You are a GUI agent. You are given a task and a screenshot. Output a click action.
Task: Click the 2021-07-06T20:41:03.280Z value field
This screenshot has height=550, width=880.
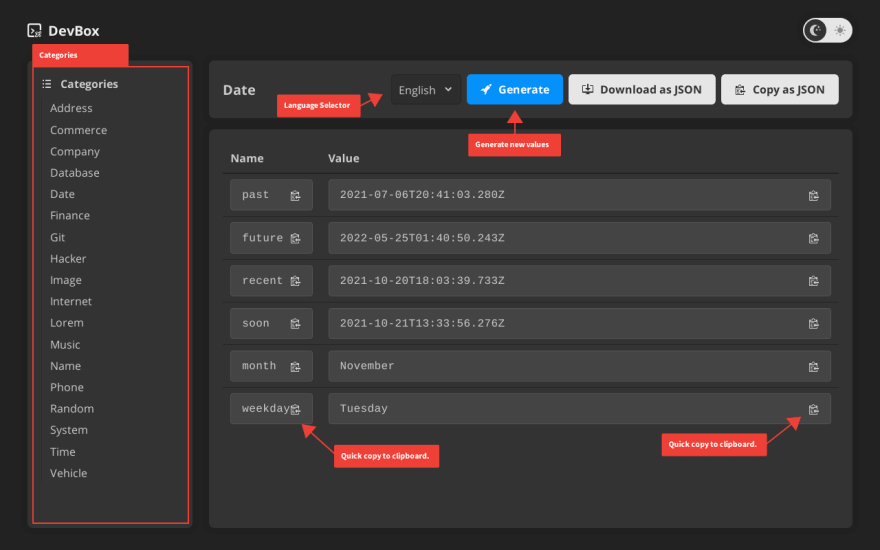[x=579, y=195]
